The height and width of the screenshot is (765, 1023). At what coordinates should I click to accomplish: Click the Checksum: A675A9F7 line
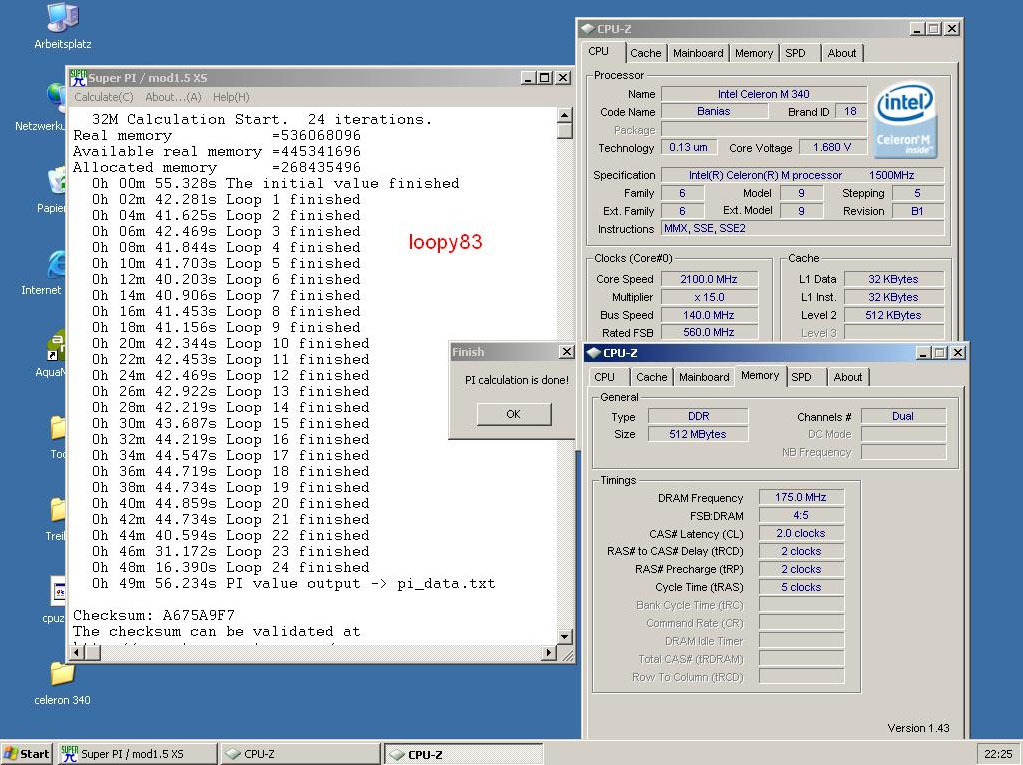click(x=154, y=615)
